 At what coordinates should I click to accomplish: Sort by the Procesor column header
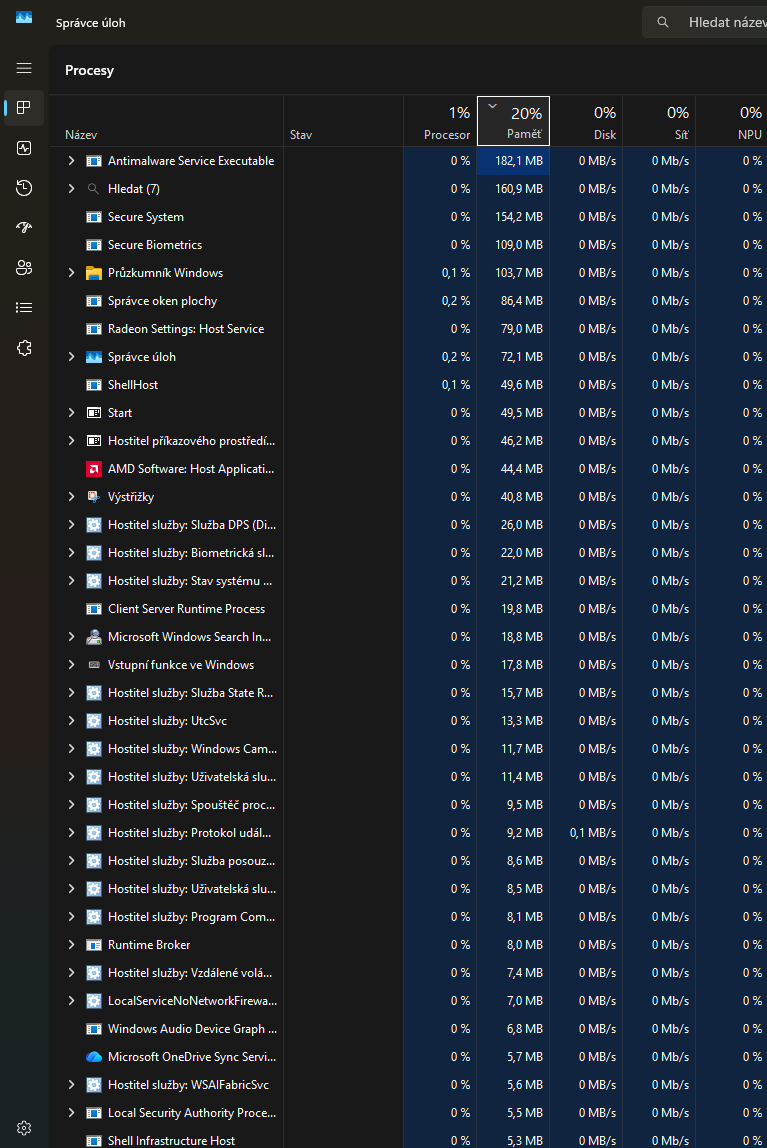[440, 122]
